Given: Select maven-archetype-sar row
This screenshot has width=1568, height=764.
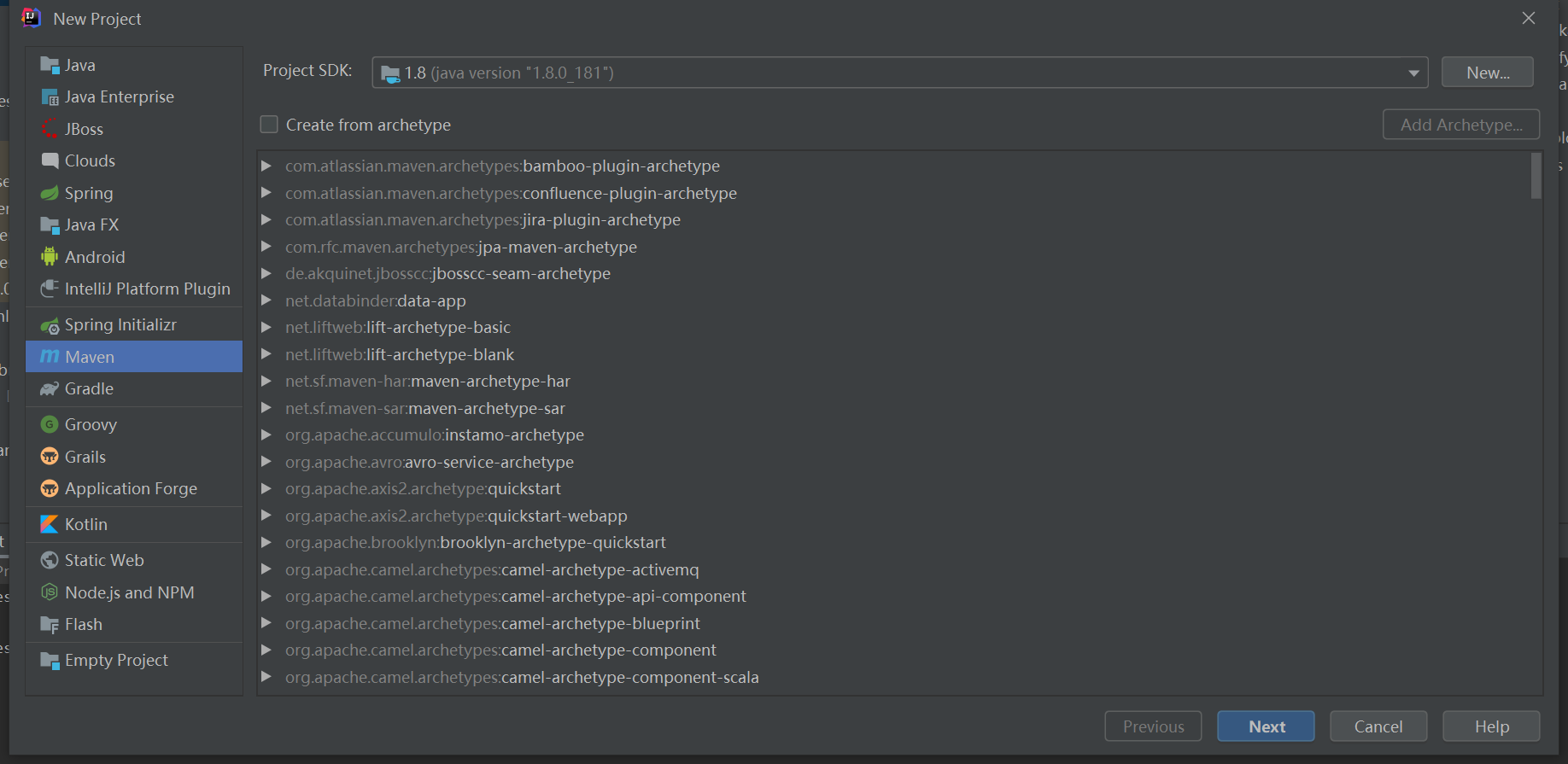Looking at the screenshot, I should click(x=894, y=408).
